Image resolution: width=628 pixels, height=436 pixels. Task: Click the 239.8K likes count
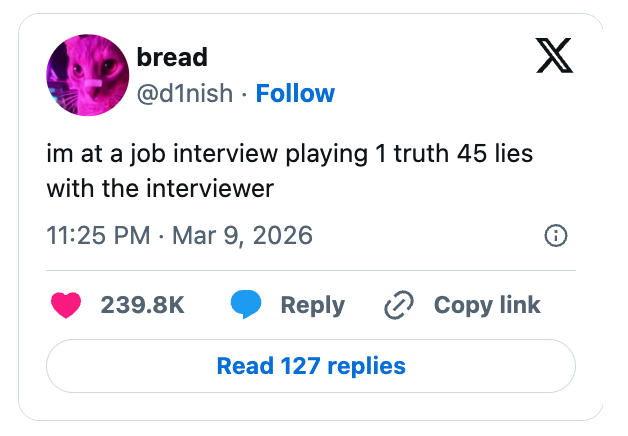tap(142, 305)
